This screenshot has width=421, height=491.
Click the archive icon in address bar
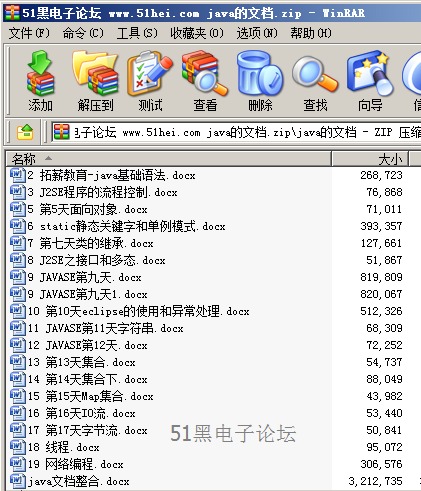(61, 132)
